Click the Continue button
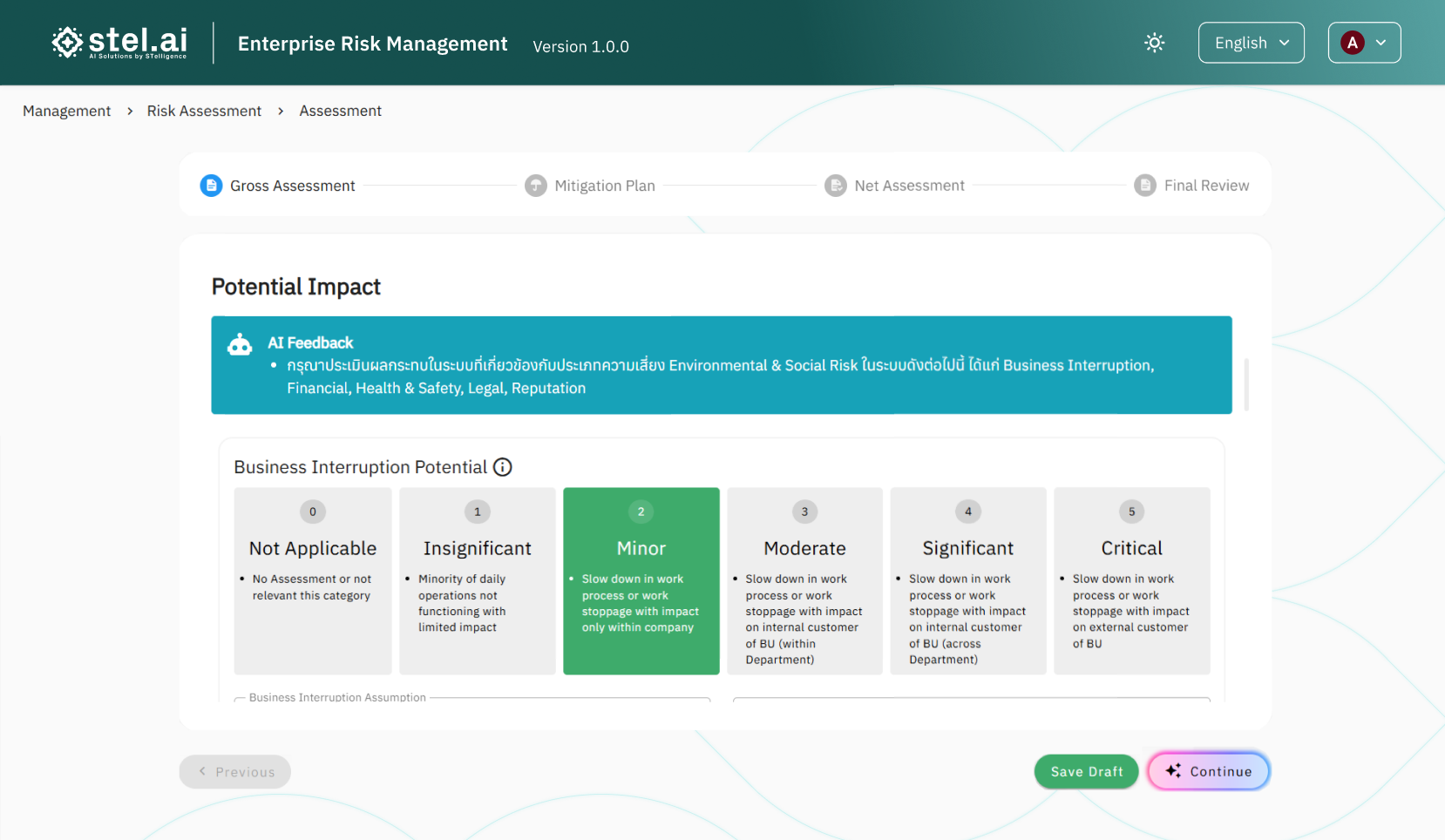1445x840 pixels. point(1208,771)
